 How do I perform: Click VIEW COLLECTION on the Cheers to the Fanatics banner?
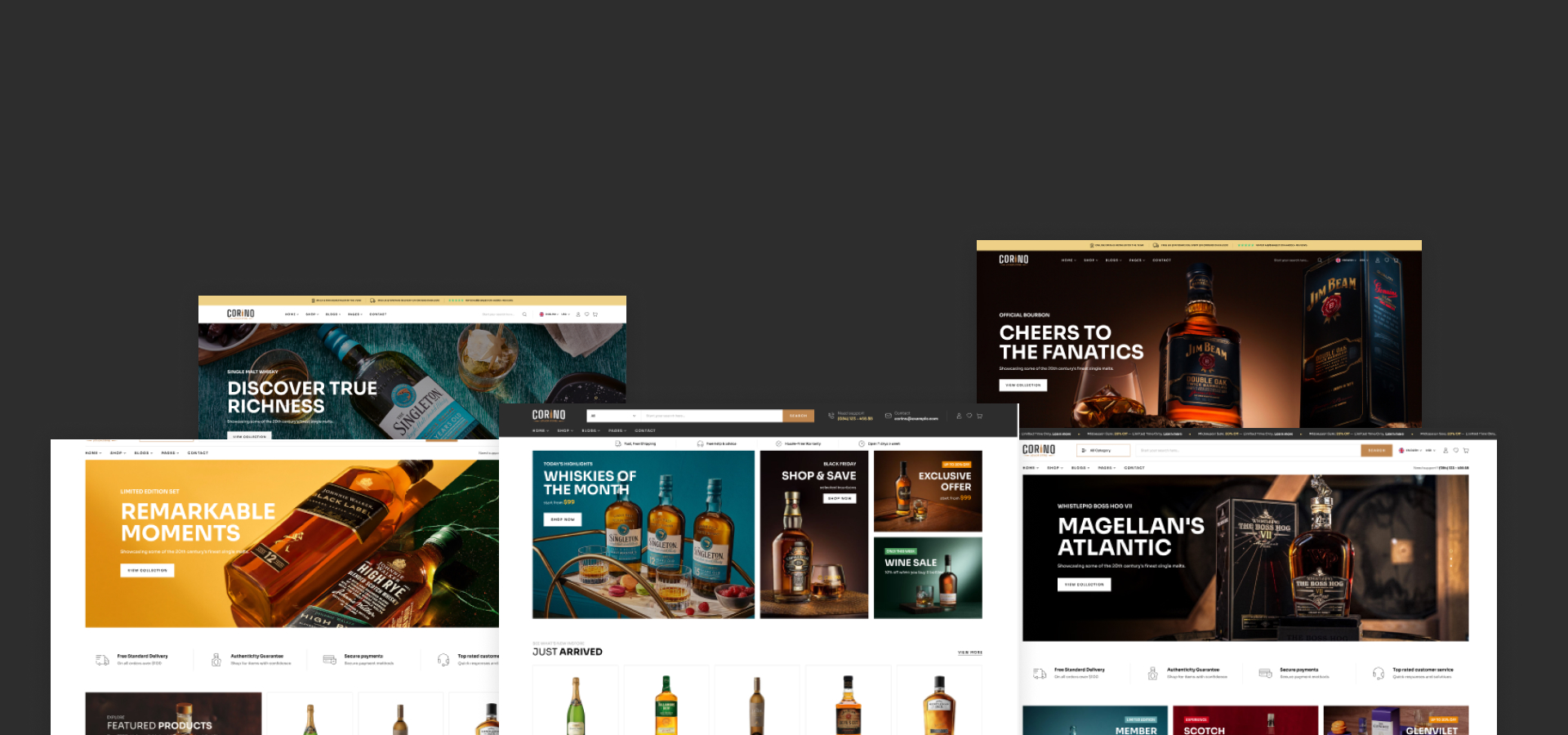(x=1023, y=385)
